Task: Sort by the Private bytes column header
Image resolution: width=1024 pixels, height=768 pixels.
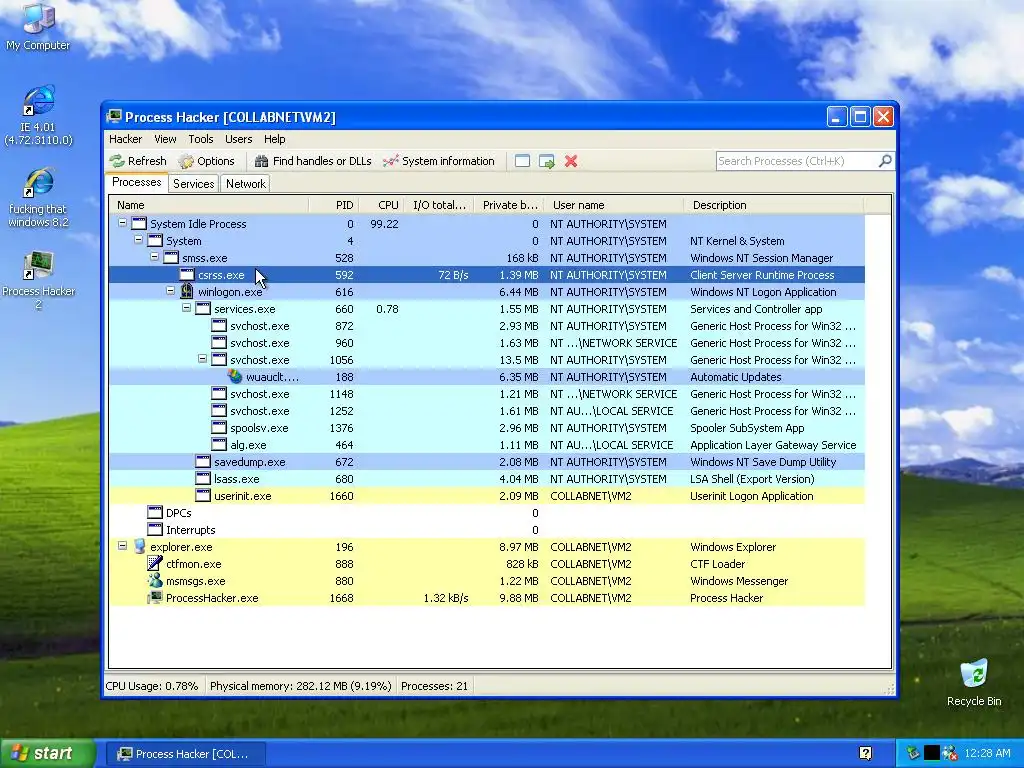Action: (x=509, y=205)
